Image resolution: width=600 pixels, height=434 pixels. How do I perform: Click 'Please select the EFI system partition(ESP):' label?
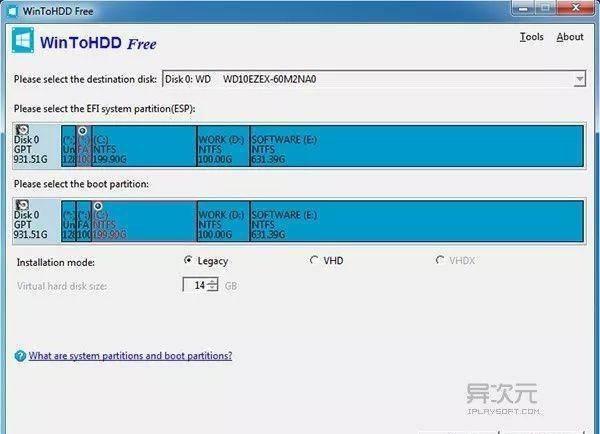pyautogui.click(x=104, y=109)
